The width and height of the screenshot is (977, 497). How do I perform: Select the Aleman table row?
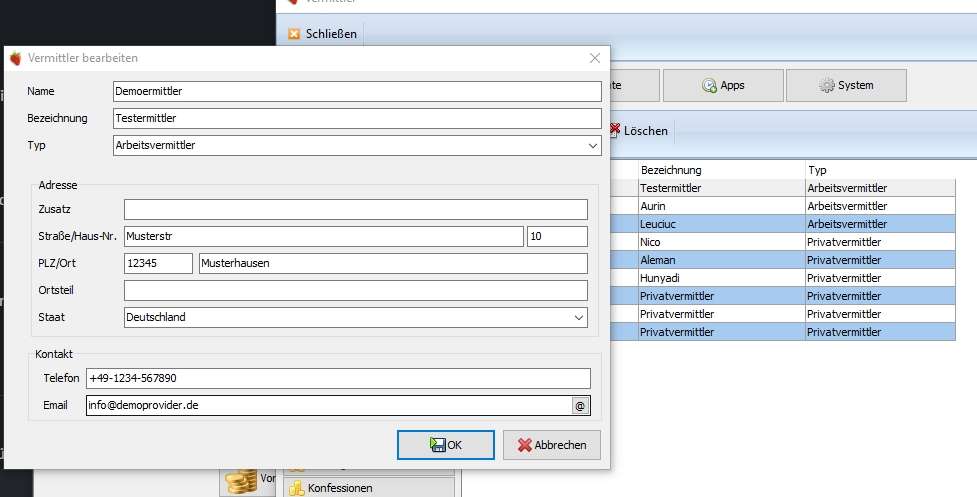783,260
